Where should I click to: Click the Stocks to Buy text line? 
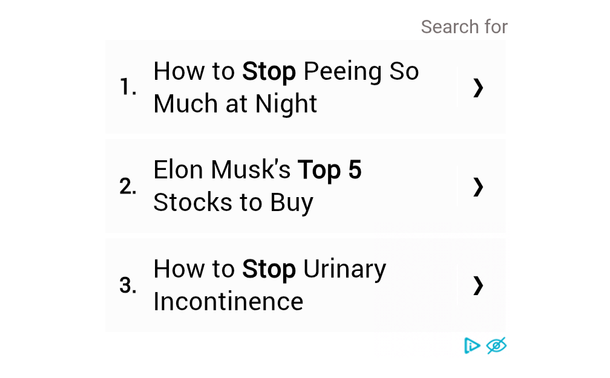click(x=233, y=203)
